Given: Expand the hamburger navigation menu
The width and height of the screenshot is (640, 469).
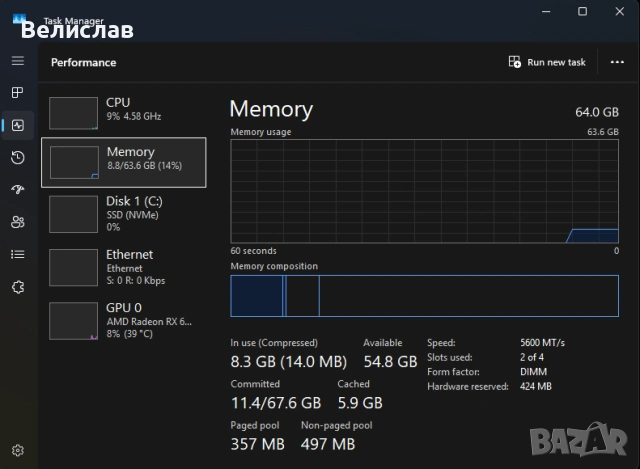Looking at the screenshot, I should tap(17, 61).
